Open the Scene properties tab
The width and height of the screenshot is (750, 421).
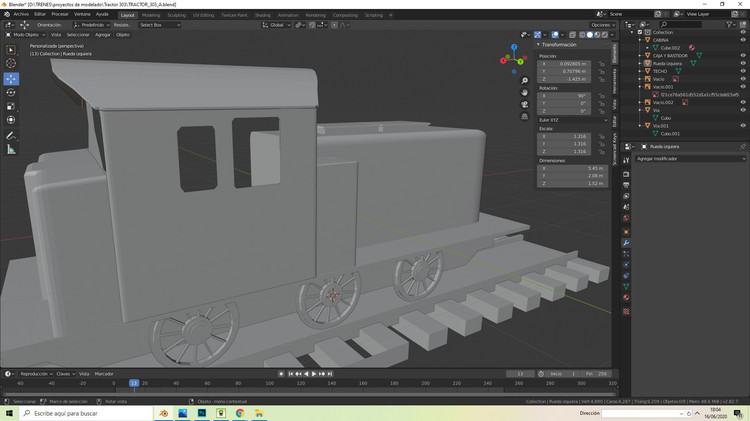pyautogui.click(x=626, y=207)
